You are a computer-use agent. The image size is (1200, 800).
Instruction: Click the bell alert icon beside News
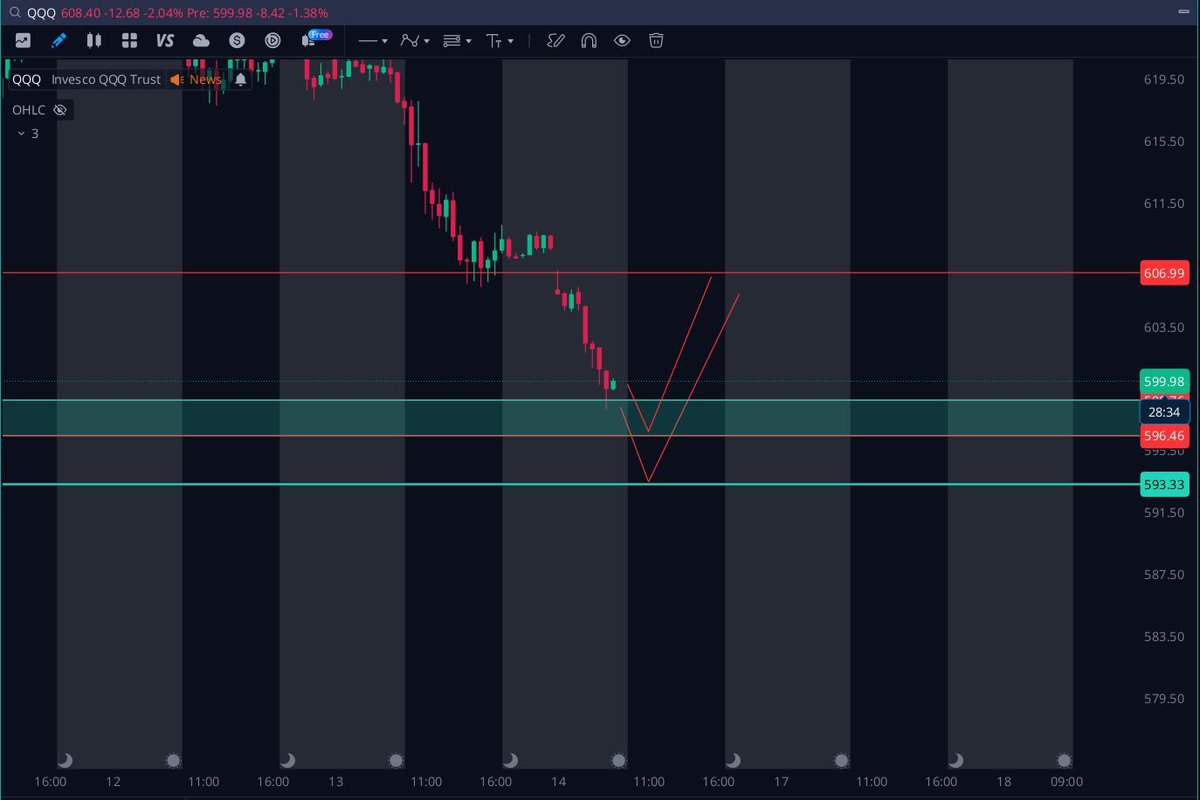click(x=241, y=79)
